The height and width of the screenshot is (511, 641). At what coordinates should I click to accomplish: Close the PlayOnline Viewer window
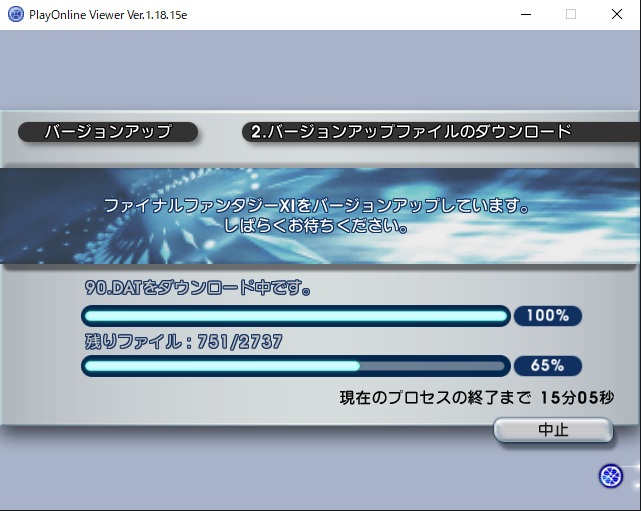pyautogui.click(x=617, y=15)
